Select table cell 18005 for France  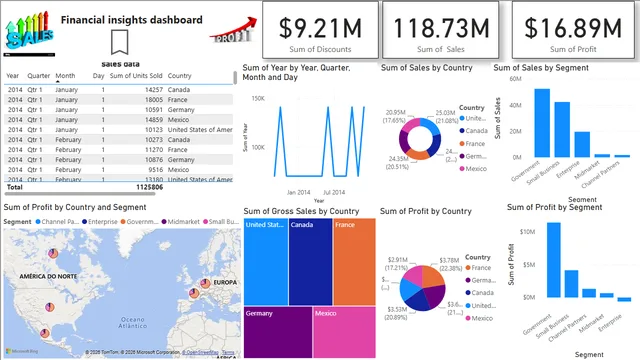click(154, 100)
